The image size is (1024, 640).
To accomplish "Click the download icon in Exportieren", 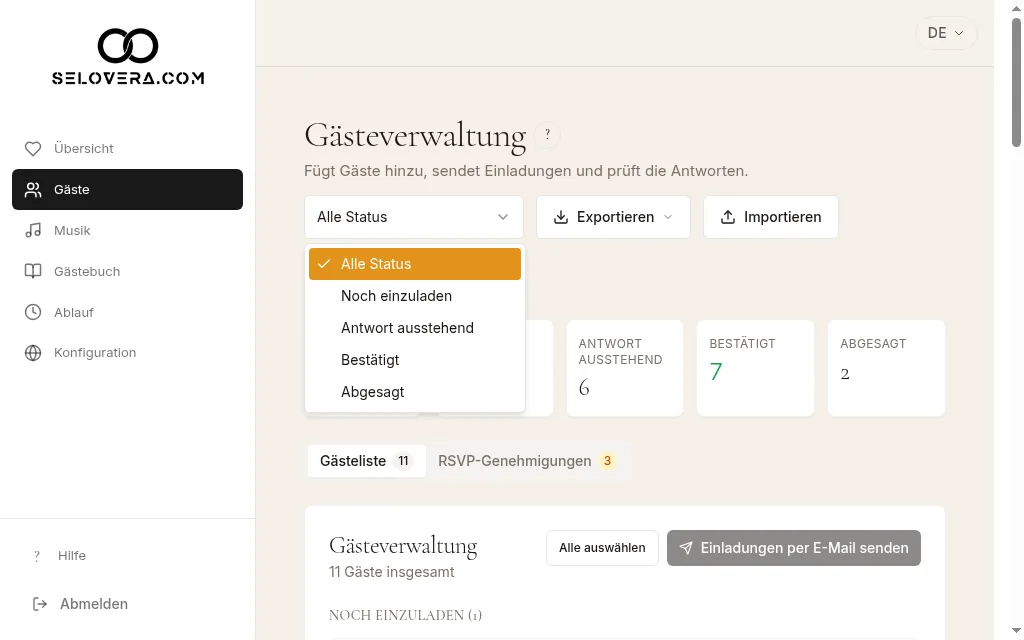I will click(x=561, y=217).
